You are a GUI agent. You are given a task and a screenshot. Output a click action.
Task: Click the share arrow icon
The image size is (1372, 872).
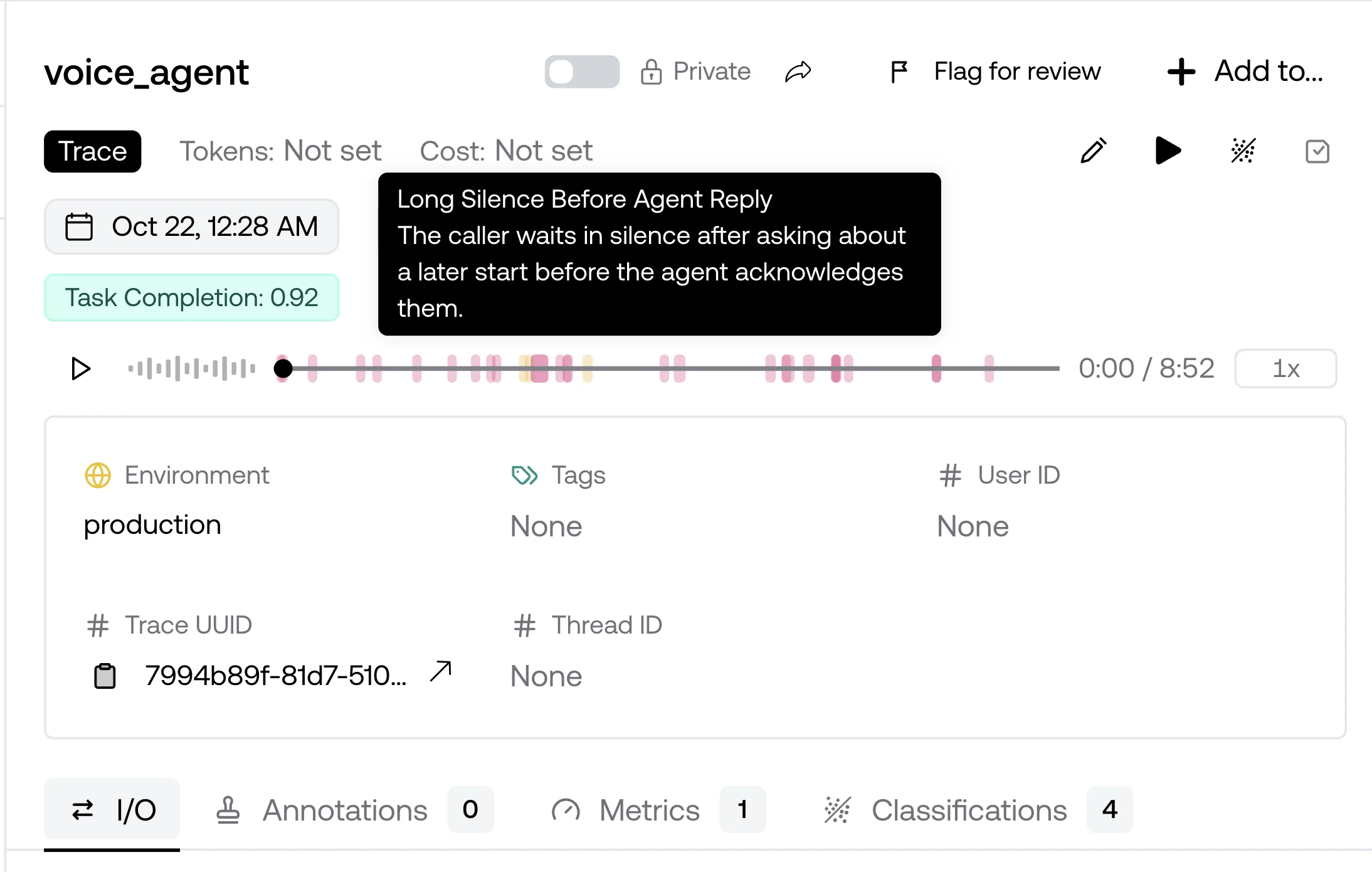tap(798, 72)
